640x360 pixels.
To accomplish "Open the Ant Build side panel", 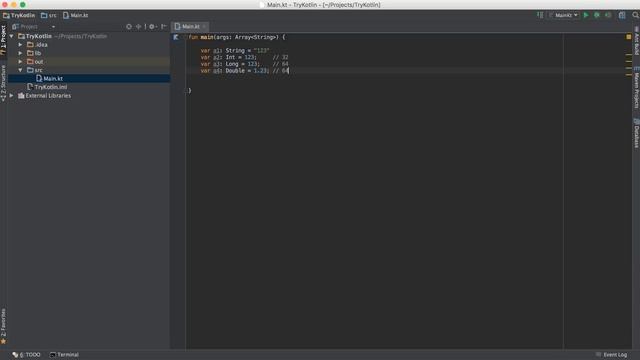I will click(636, 41).
